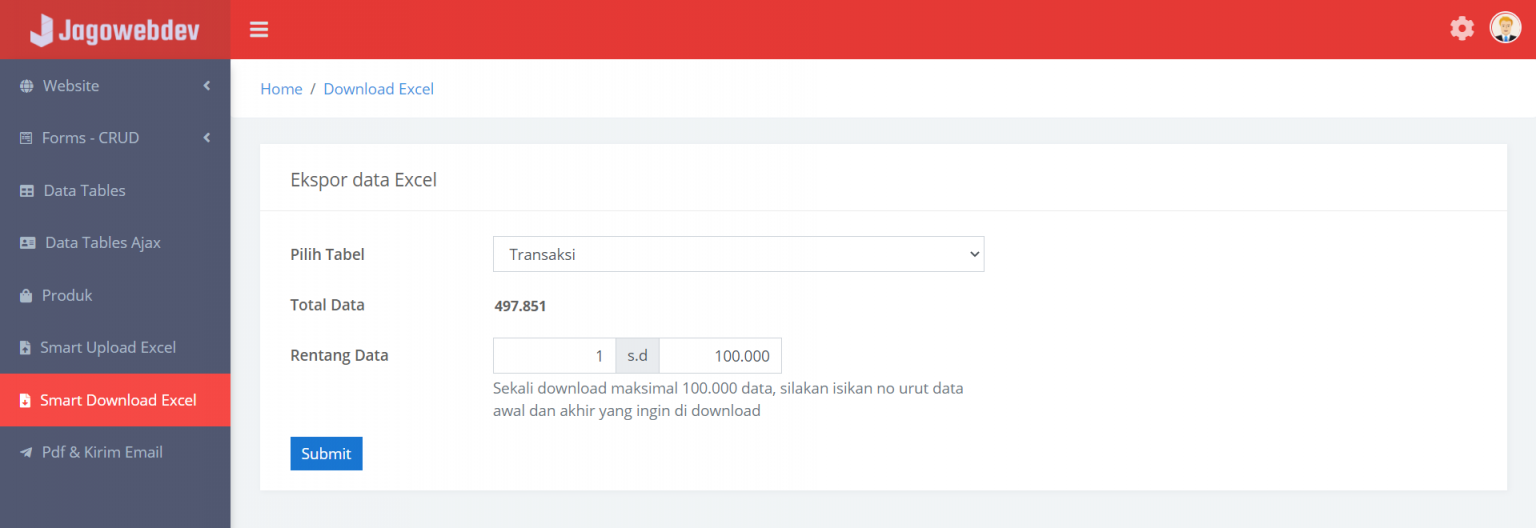This screenshot has height=528, width=1536.
Task: Click the Forms - CRUD form icon
Action: pos(27,138)
